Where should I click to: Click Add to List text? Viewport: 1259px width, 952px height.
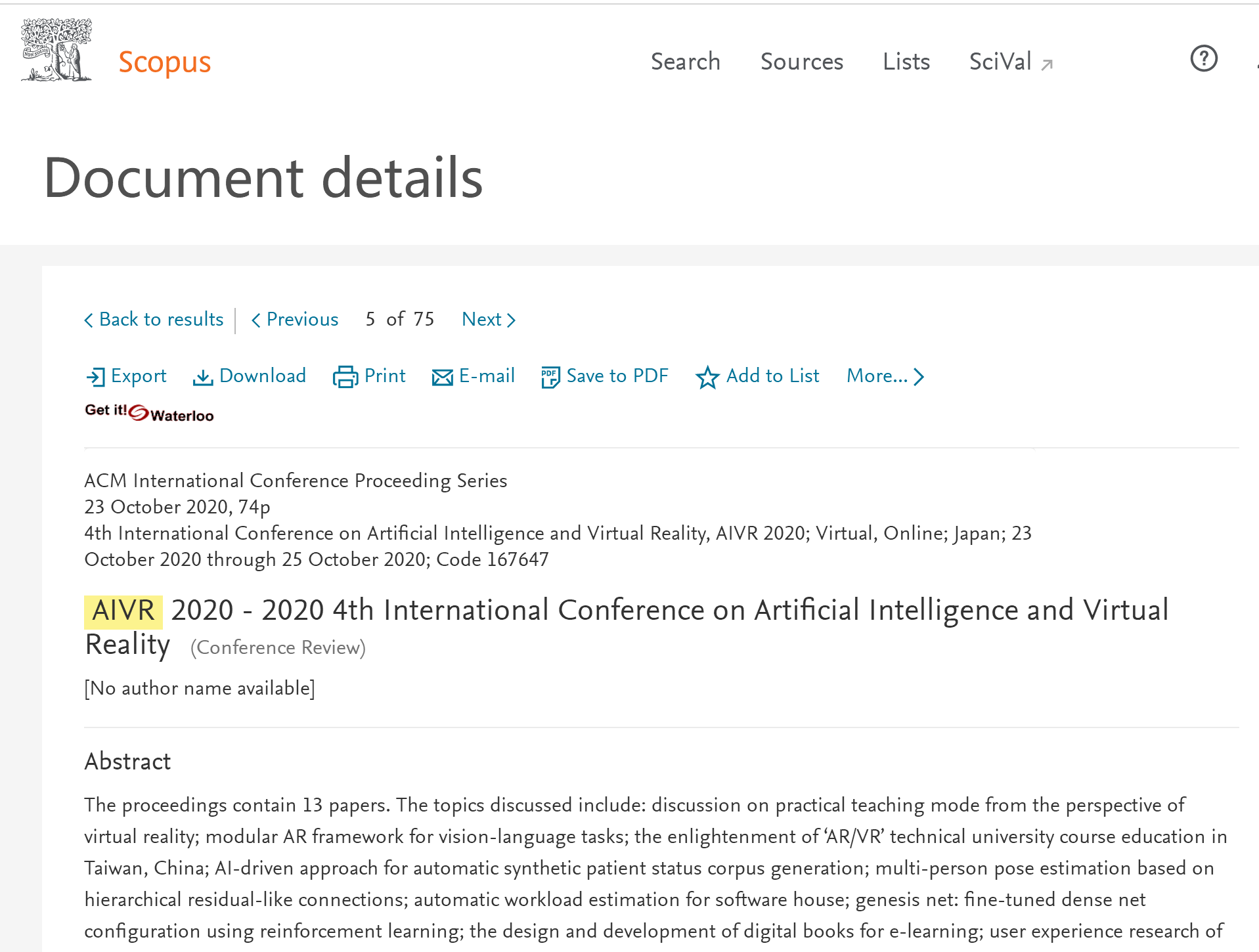pyautogui.click(x=773, y=376)
